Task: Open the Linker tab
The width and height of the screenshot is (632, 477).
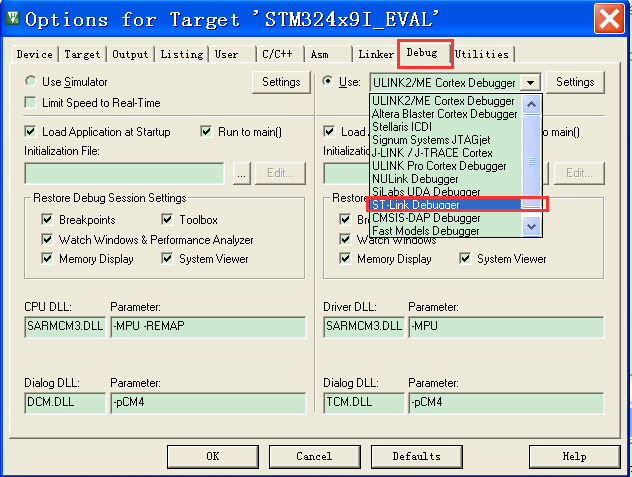Action: click(x=376, y=54)
